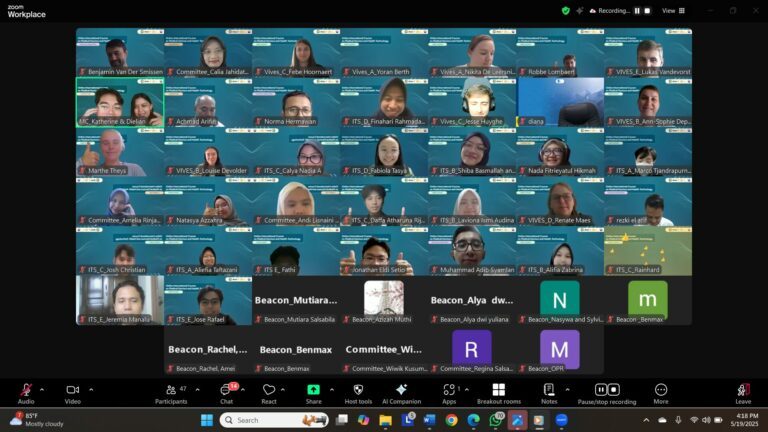Toggle the Video camera on or off

[72, 390]
